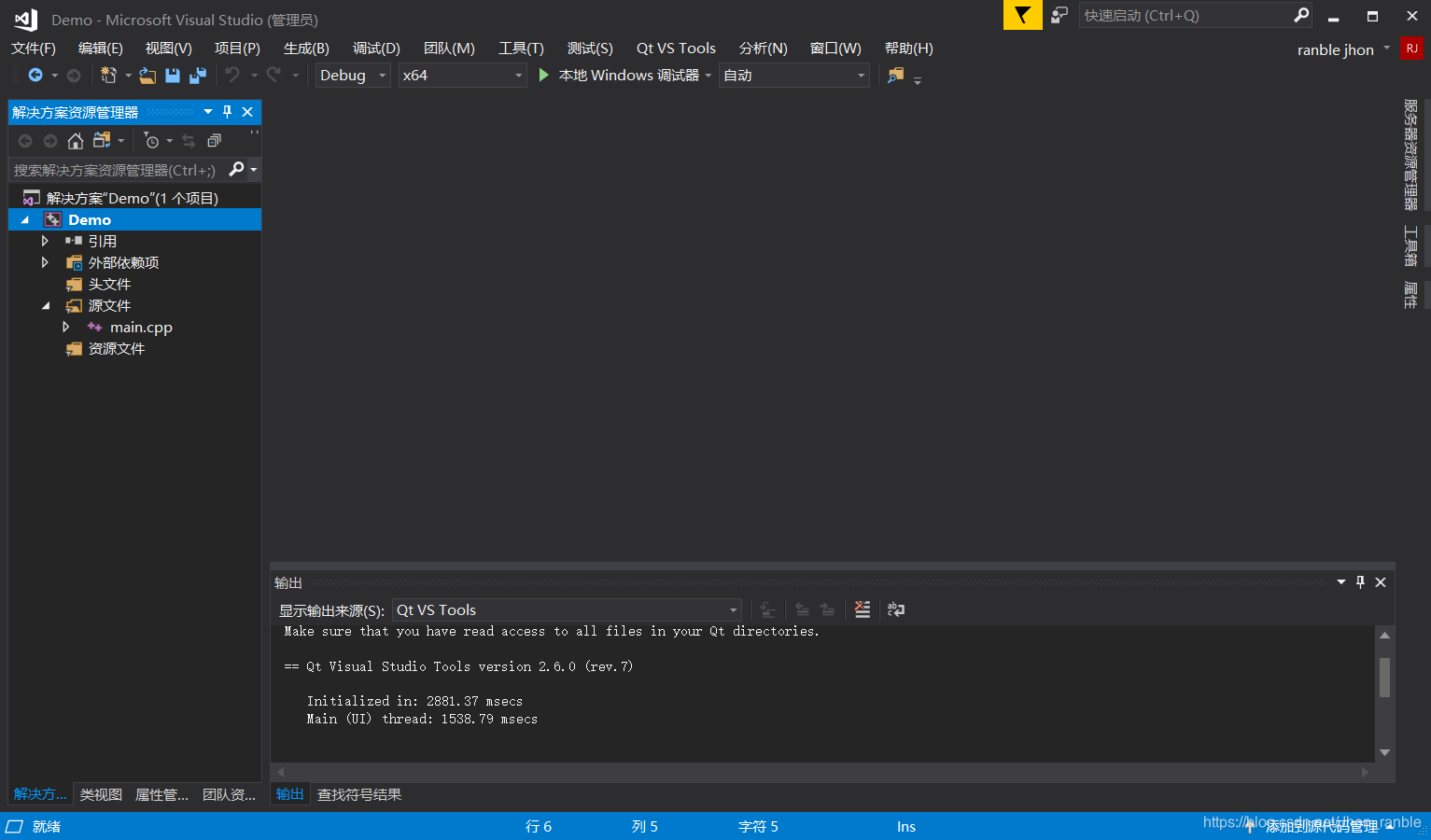Image resolution: width=1431 pixels, height=840 pixels.
Task: Open the Debug configuration dropdown
Action: tap(353, 76)
